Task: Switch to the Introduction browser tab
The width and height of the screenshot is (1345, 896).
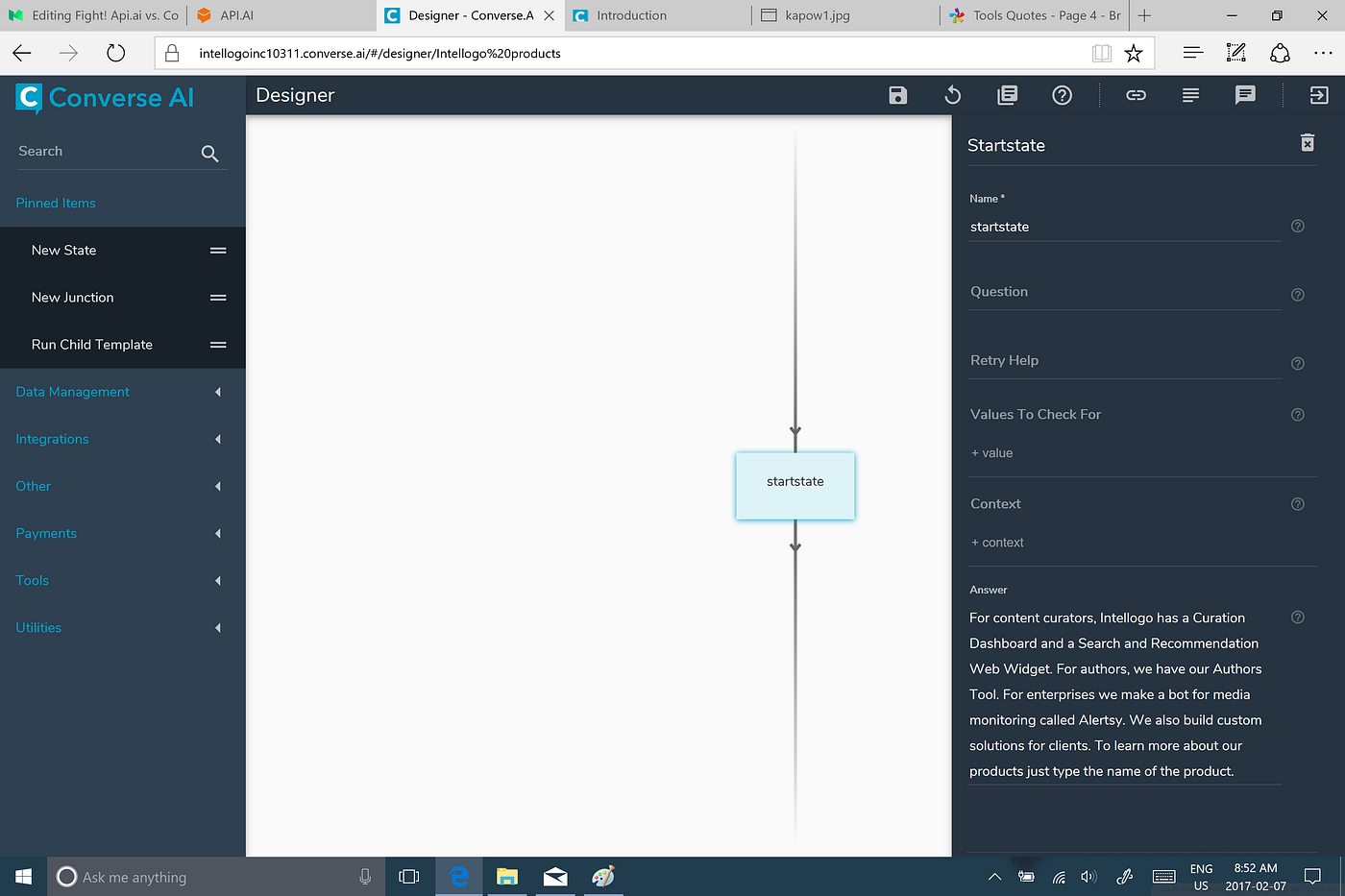Action: 634,15
